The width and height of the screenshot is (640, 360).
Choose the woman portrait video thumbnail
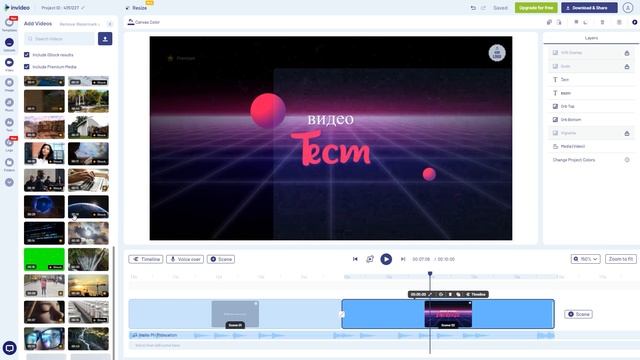point(44,153)
